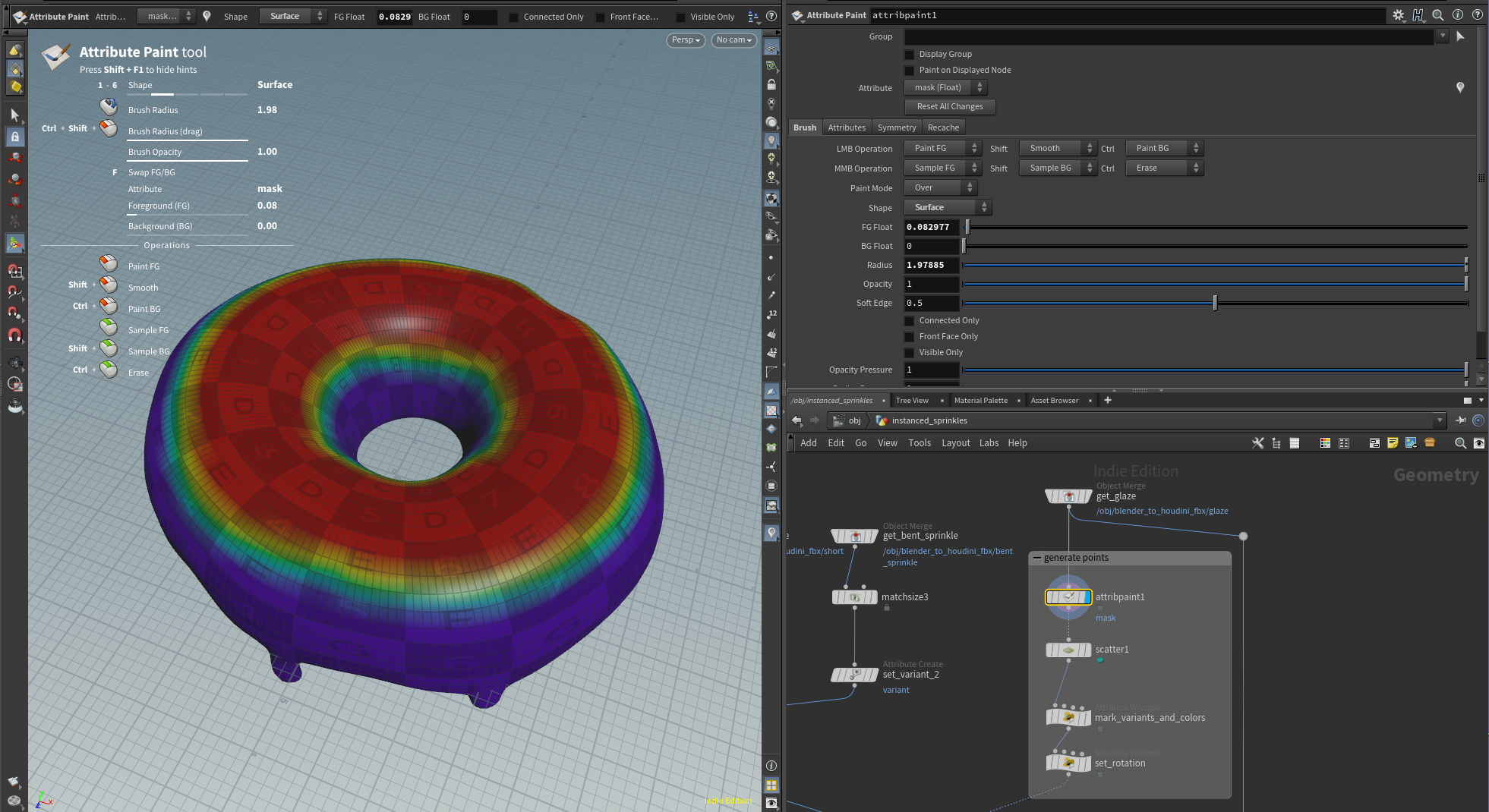Image resolution: width=1489 pixels, height=812 pixels.
Task: Open the LMB Operation Paint FG dropdown
Action: [942, 148]
